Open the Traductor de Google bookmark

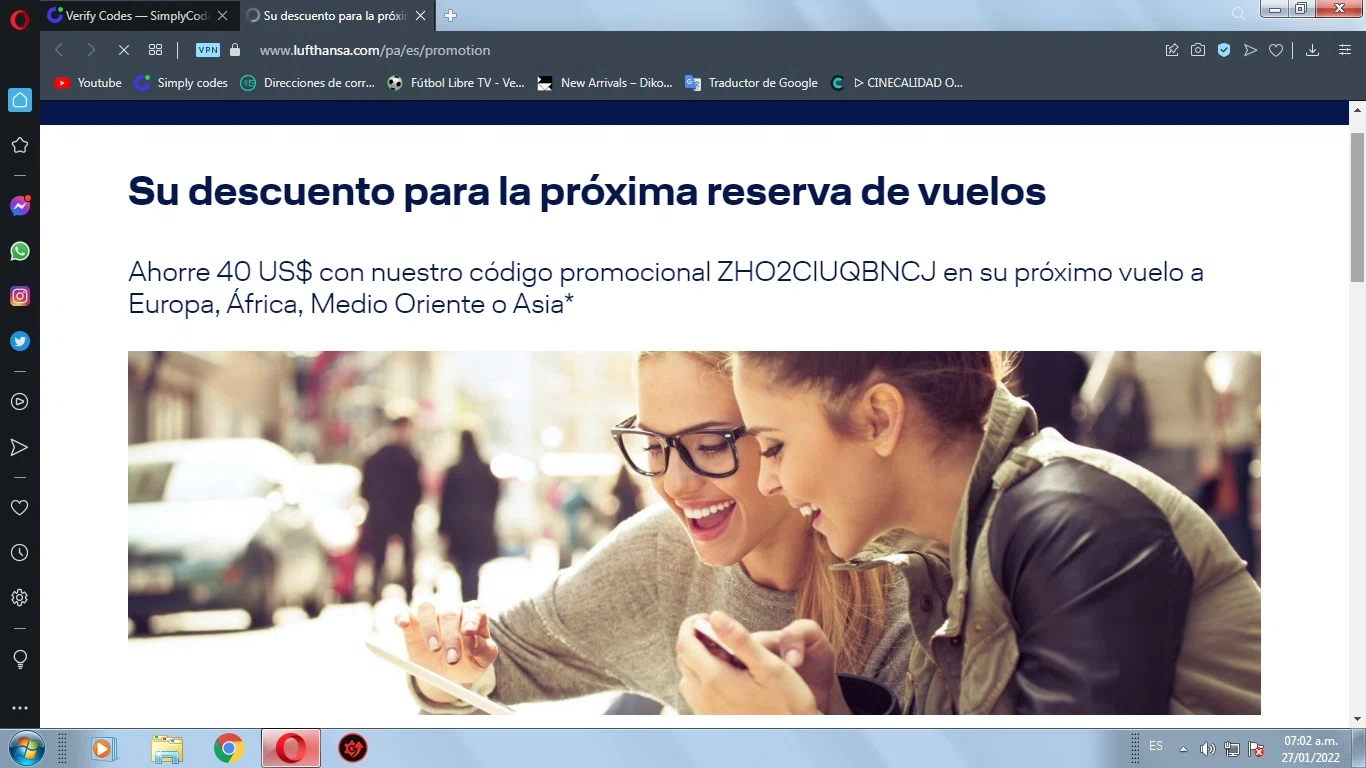[751, 83]
